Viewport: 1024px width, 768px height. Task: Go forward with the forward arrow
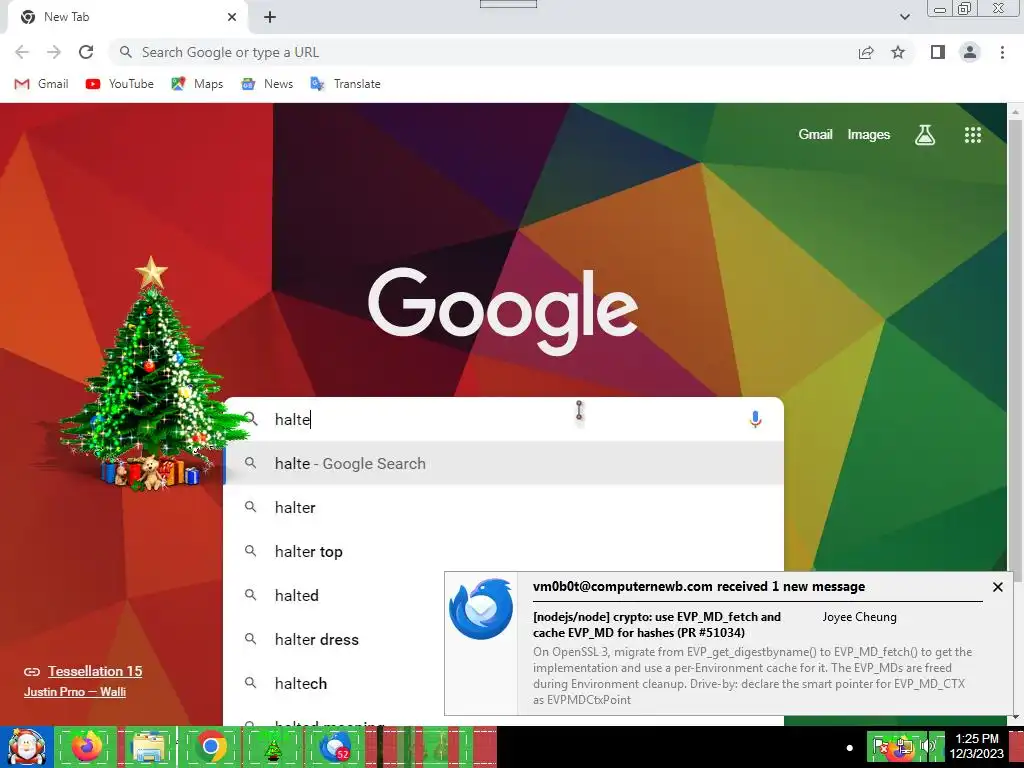pyautogui.click(x=54, y=52)
